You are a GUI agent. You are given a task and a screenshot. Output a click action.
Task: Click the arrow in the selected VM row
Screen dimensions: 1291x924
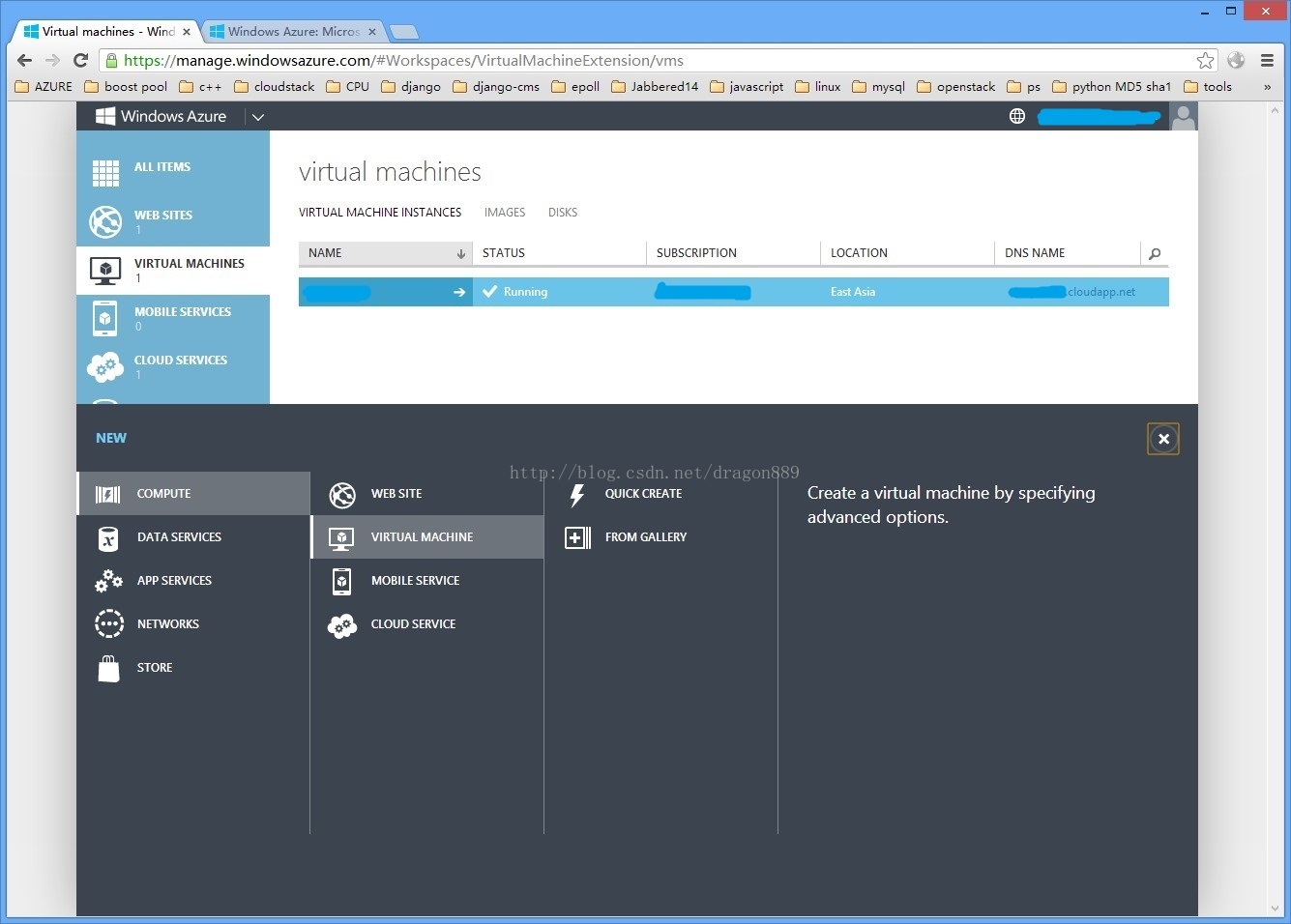pyautogui.click(x=459, y=292)
